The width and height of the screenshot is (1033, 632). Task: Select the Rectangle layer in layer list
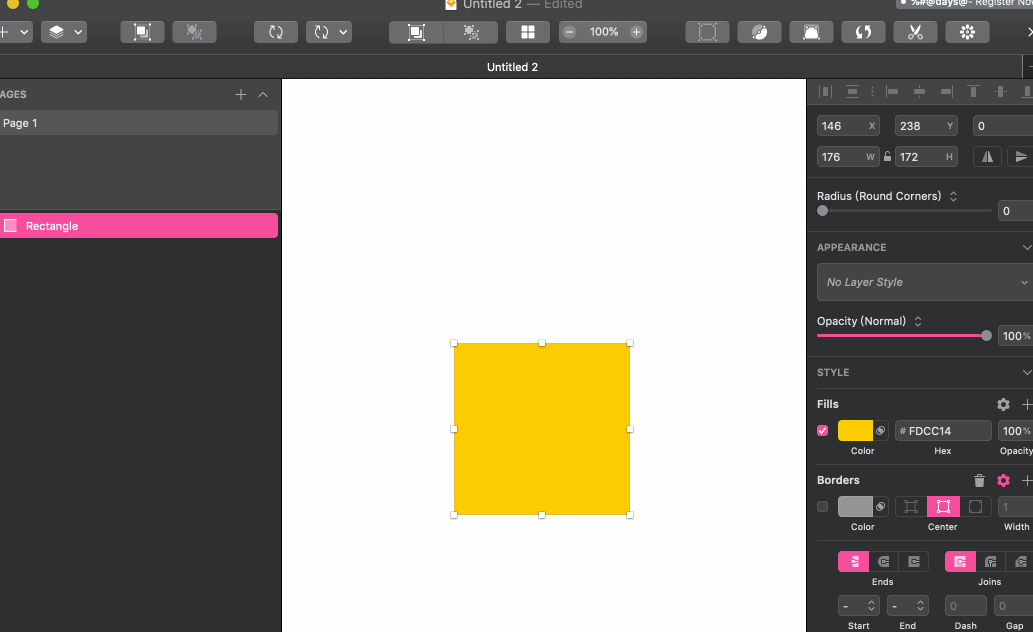click(x=138, y=226)
